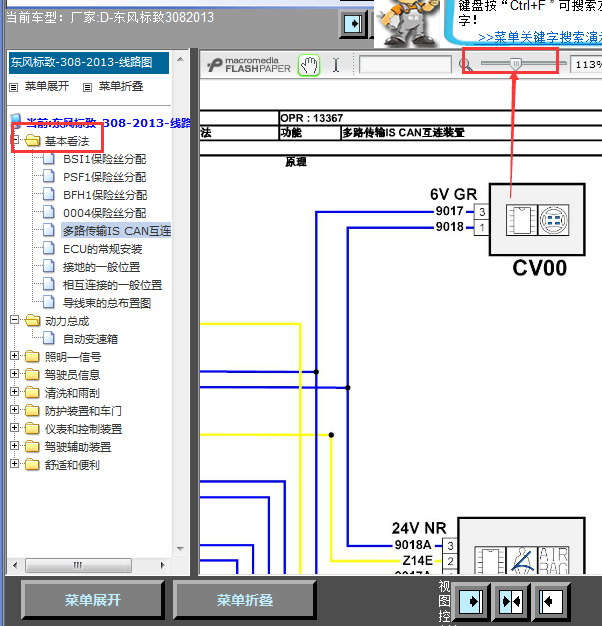Click the 基本看法 folder icon
The image size is (602, 626).
[x=33, y=141]
